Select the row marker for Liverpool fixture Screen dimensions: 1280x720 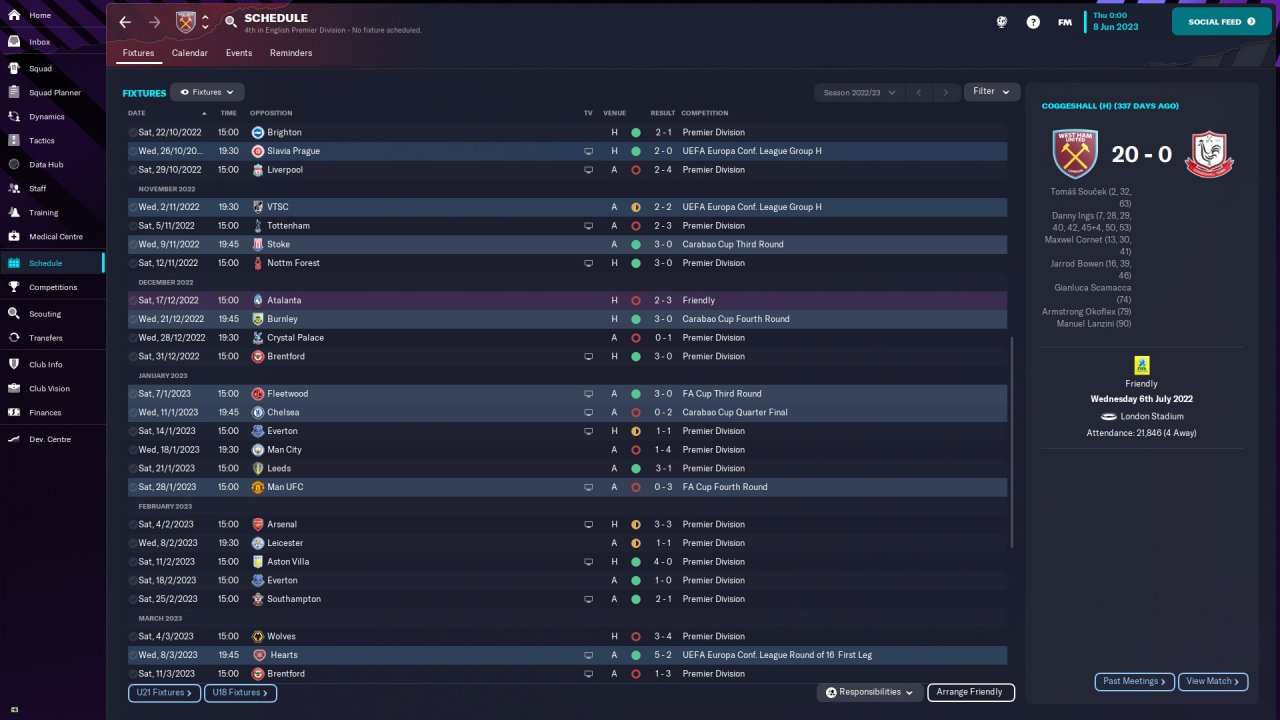(133, 170)
